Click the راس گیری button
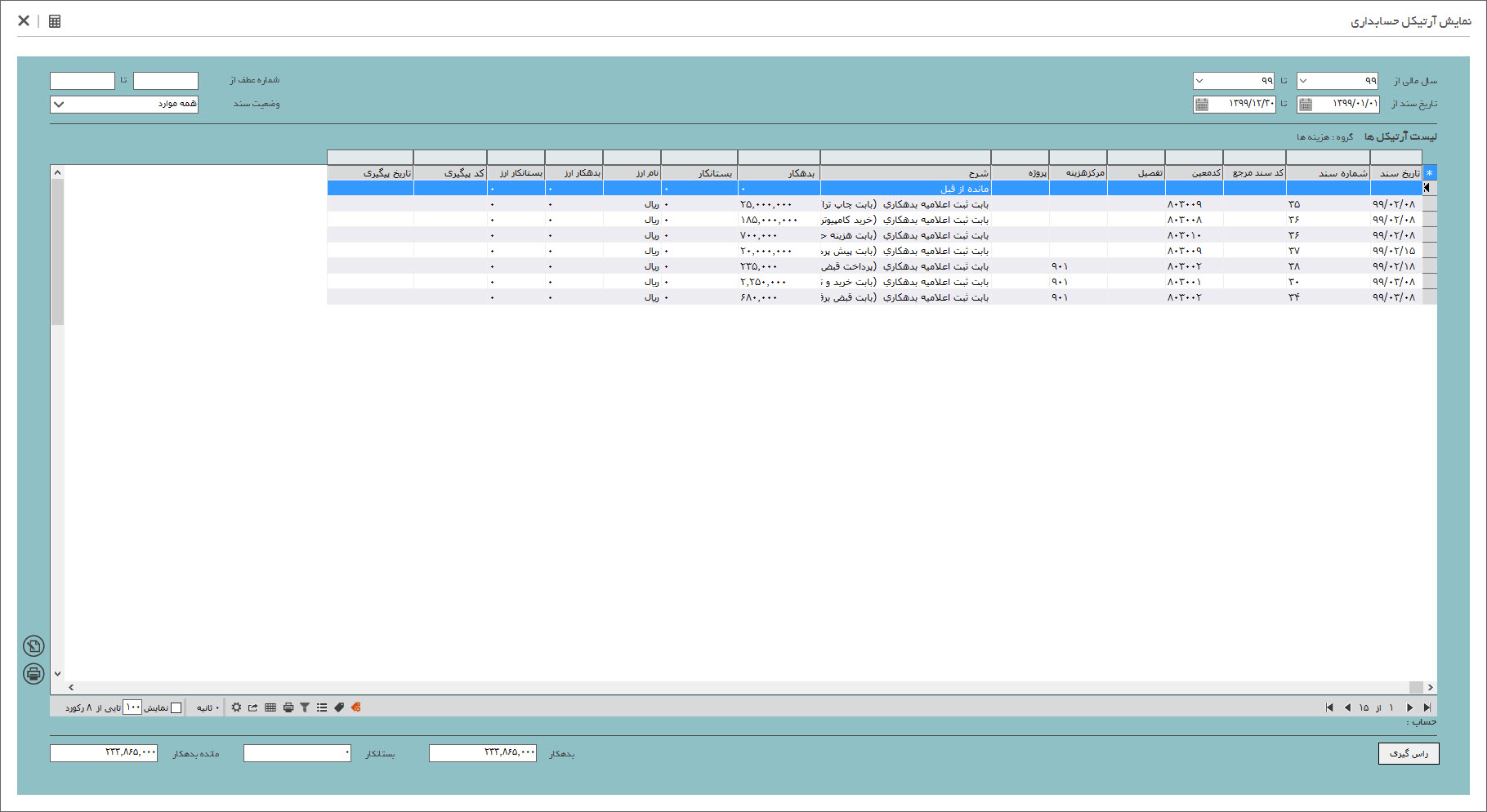This screenshot has width=1487, height=812. pos(1409,753)
